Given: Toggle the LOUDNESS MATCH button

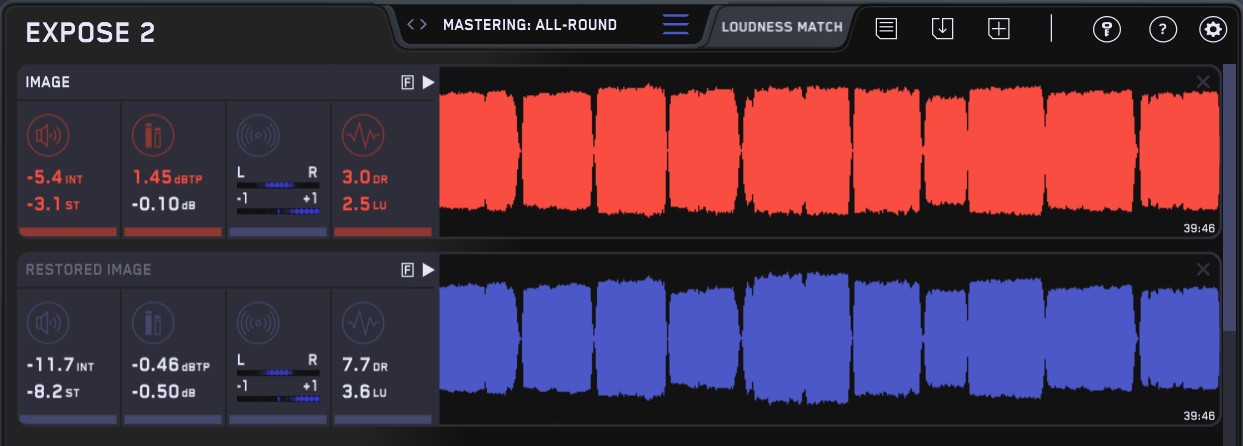Looking at the screenshot, I should [782, 27].
